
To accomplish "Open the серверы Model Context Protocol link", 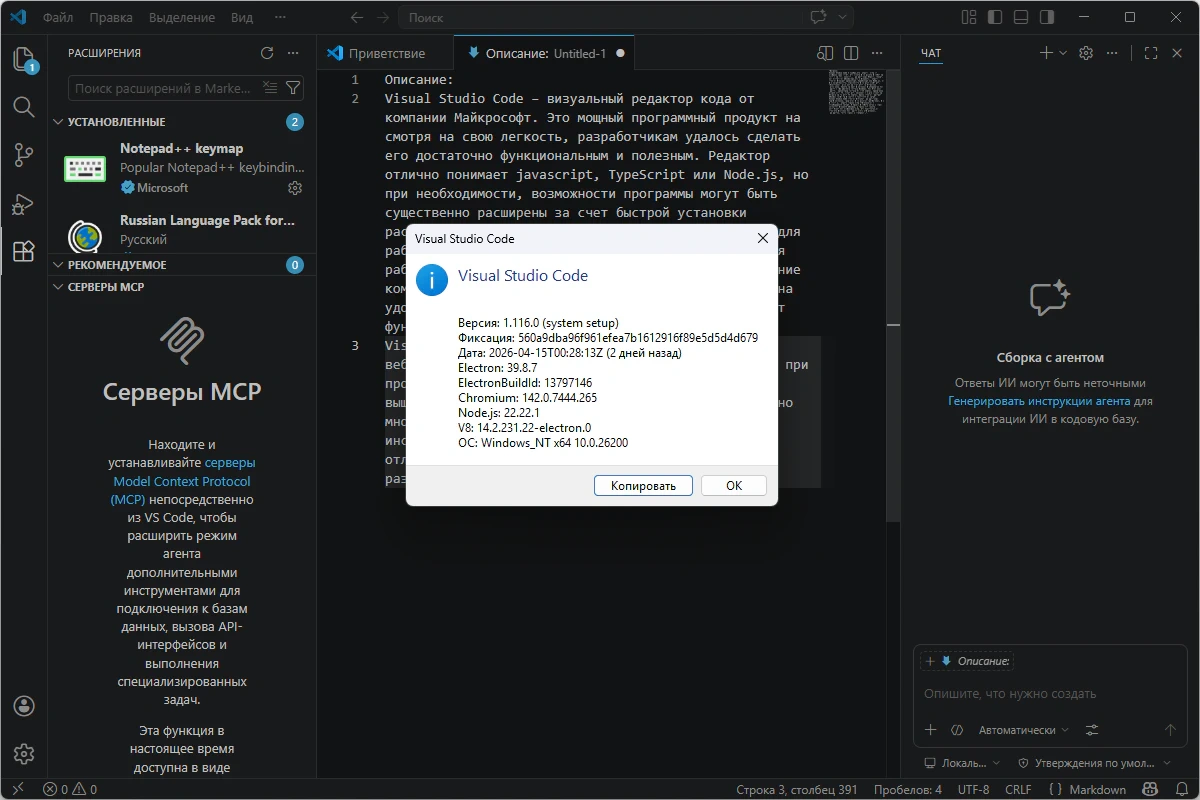I will click(x=184, y=481).
